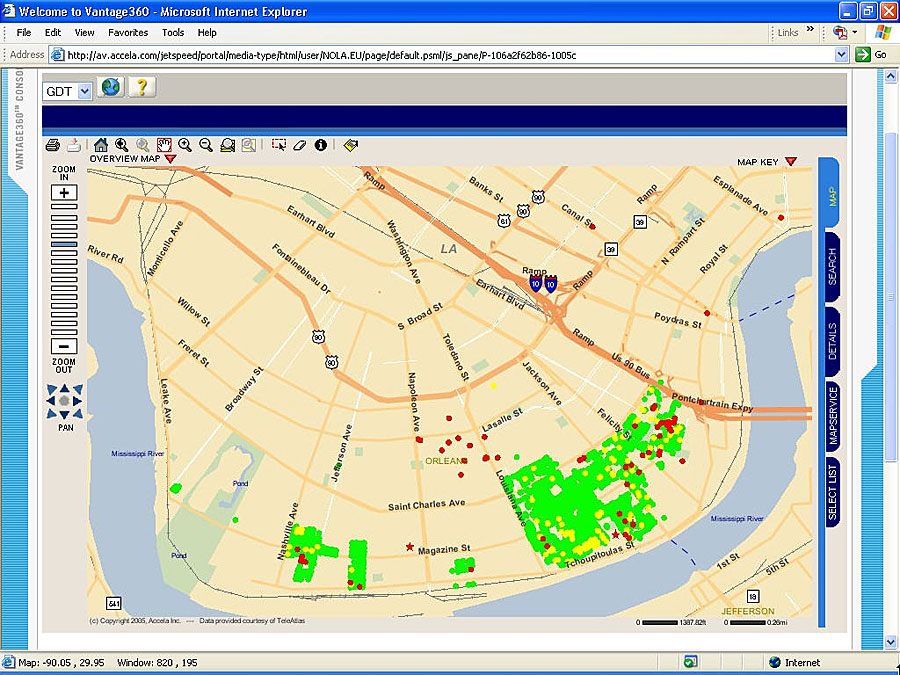This screenshot has height=675, width=900.
Task: Switch to the MAPSERVICE side tab
Action: [x=833, y=416]
